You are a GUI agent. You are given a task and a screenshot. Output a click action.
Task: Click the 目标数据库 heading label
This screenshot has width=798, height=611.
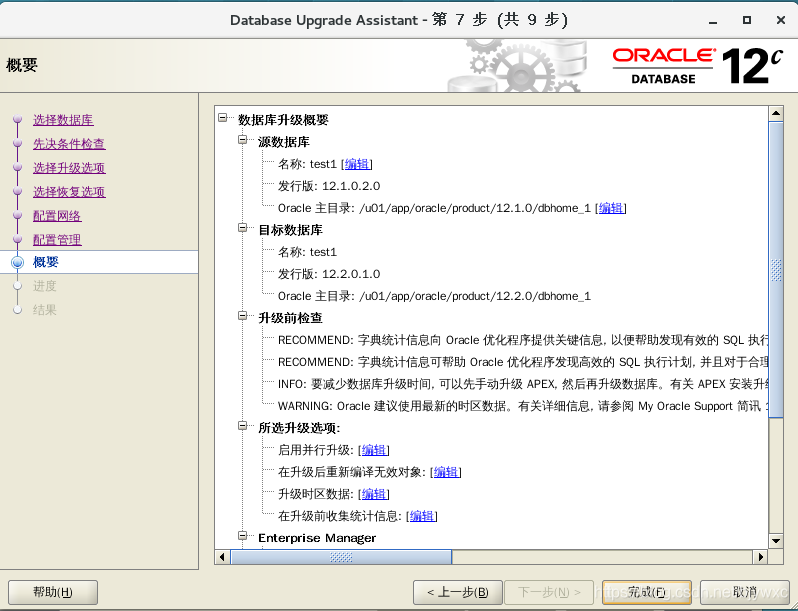click(290, 230)
